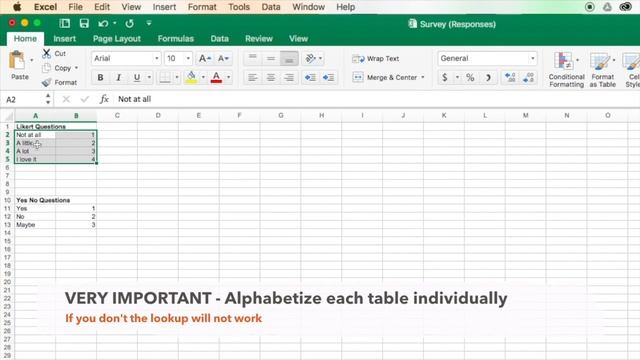Click the Paste clipboard icon
The image size is (640, 360).
coord(17,61)
